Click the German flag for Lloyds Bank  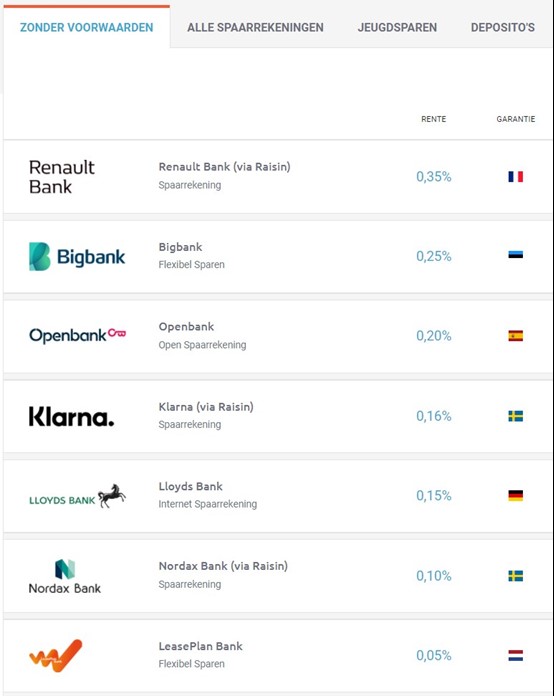coord(515,496)
